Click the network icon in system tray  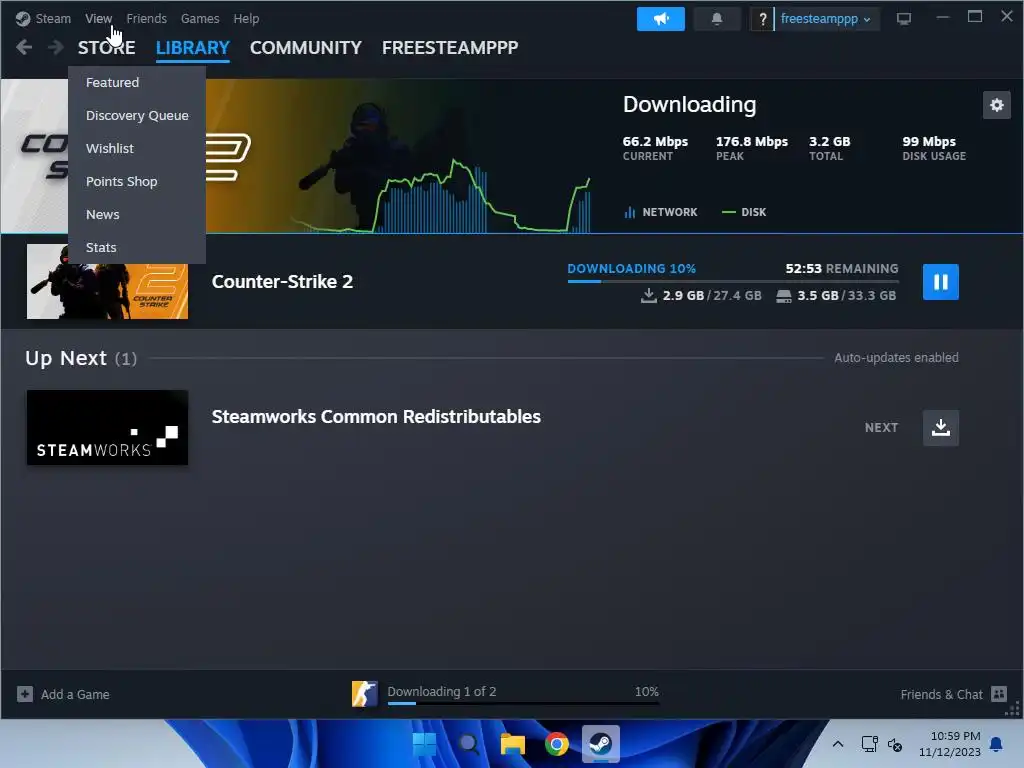[x=869, y=744]
